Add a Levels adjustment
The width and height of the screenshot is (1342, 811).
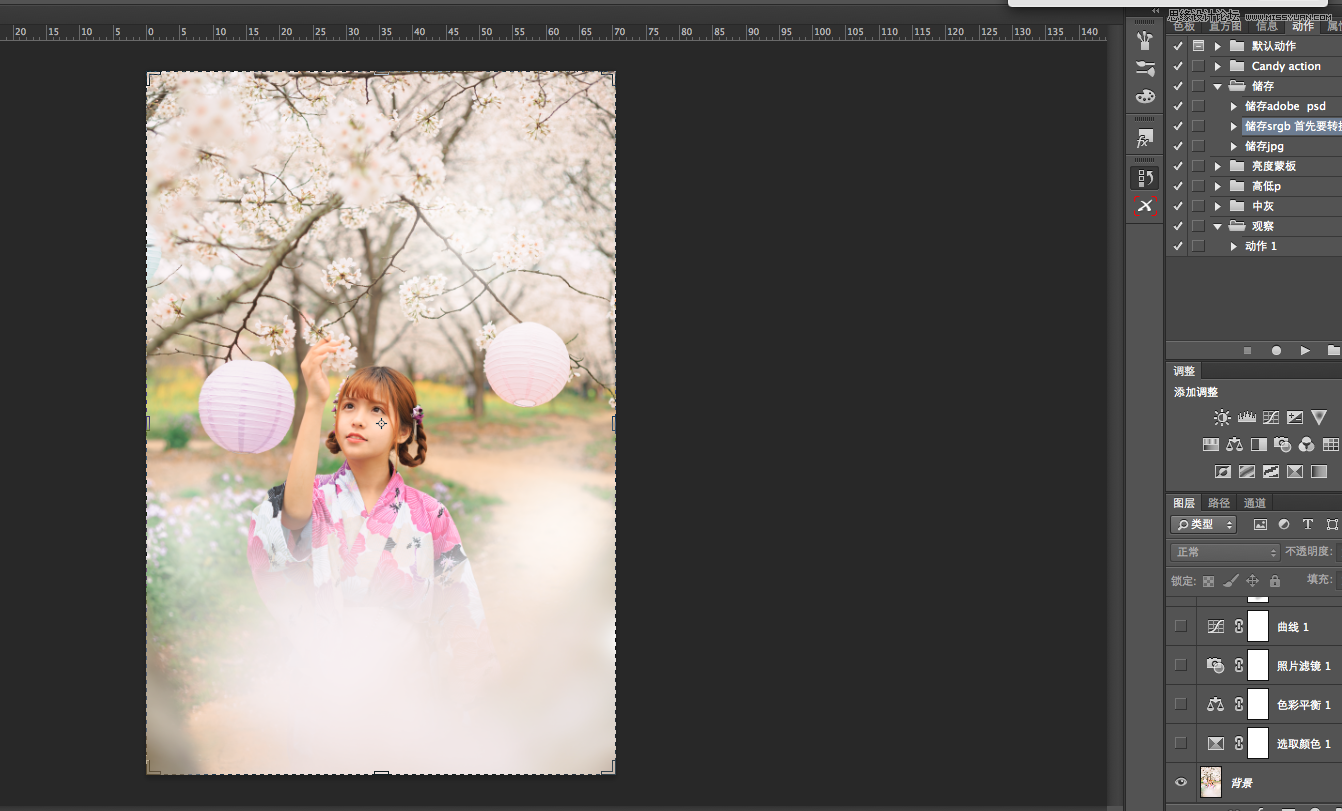(x=1246, y=418)
